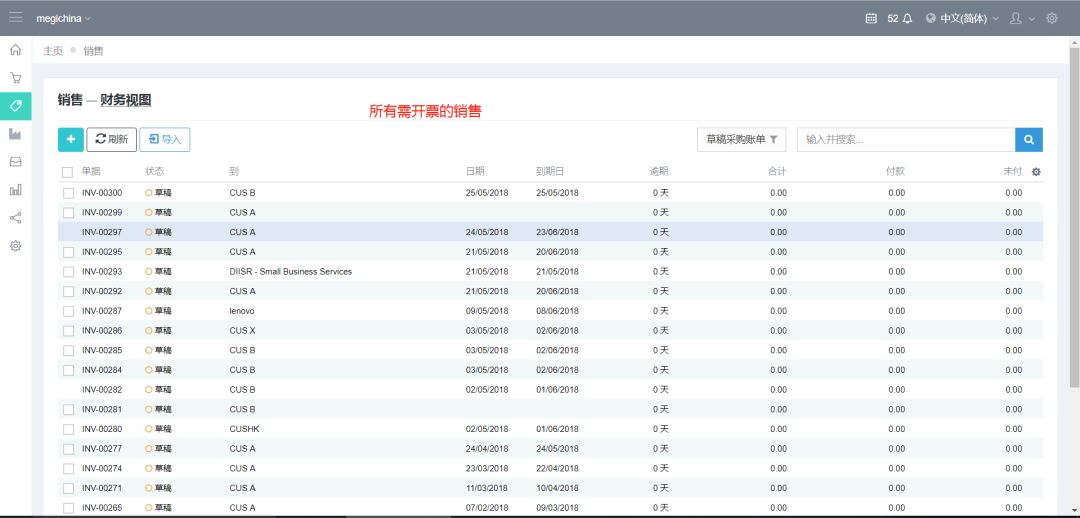The image size is (1080, 518).
Task: Click the home icon in sidebar
Action: click(16, 49)
